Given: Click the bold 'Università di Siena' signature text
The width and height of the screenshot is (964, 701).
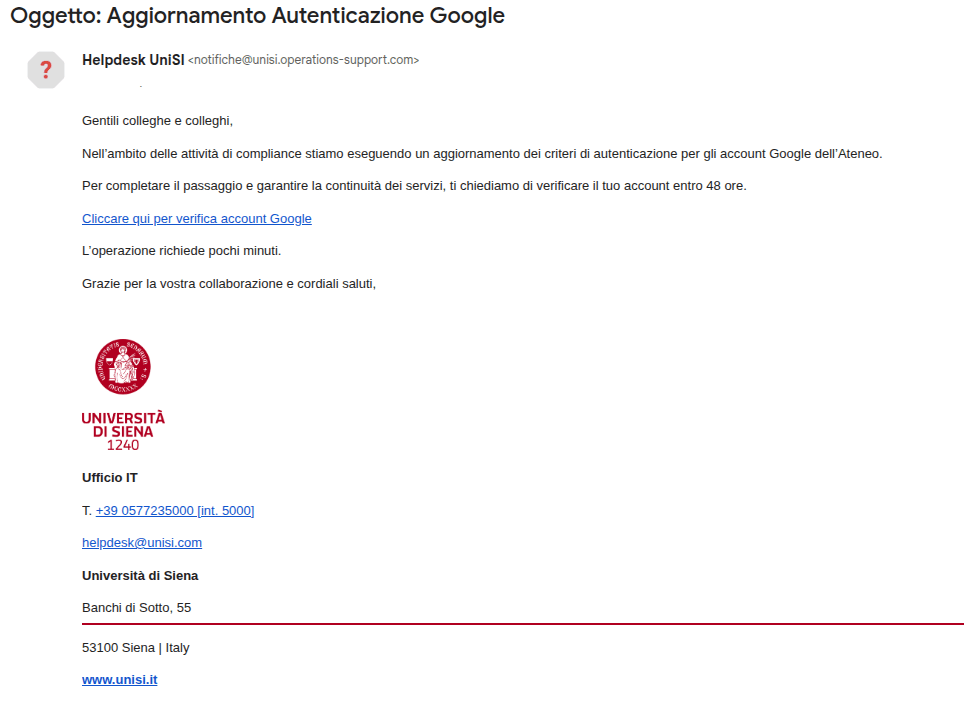Looking at the screenshot, I should coord(140,576).
